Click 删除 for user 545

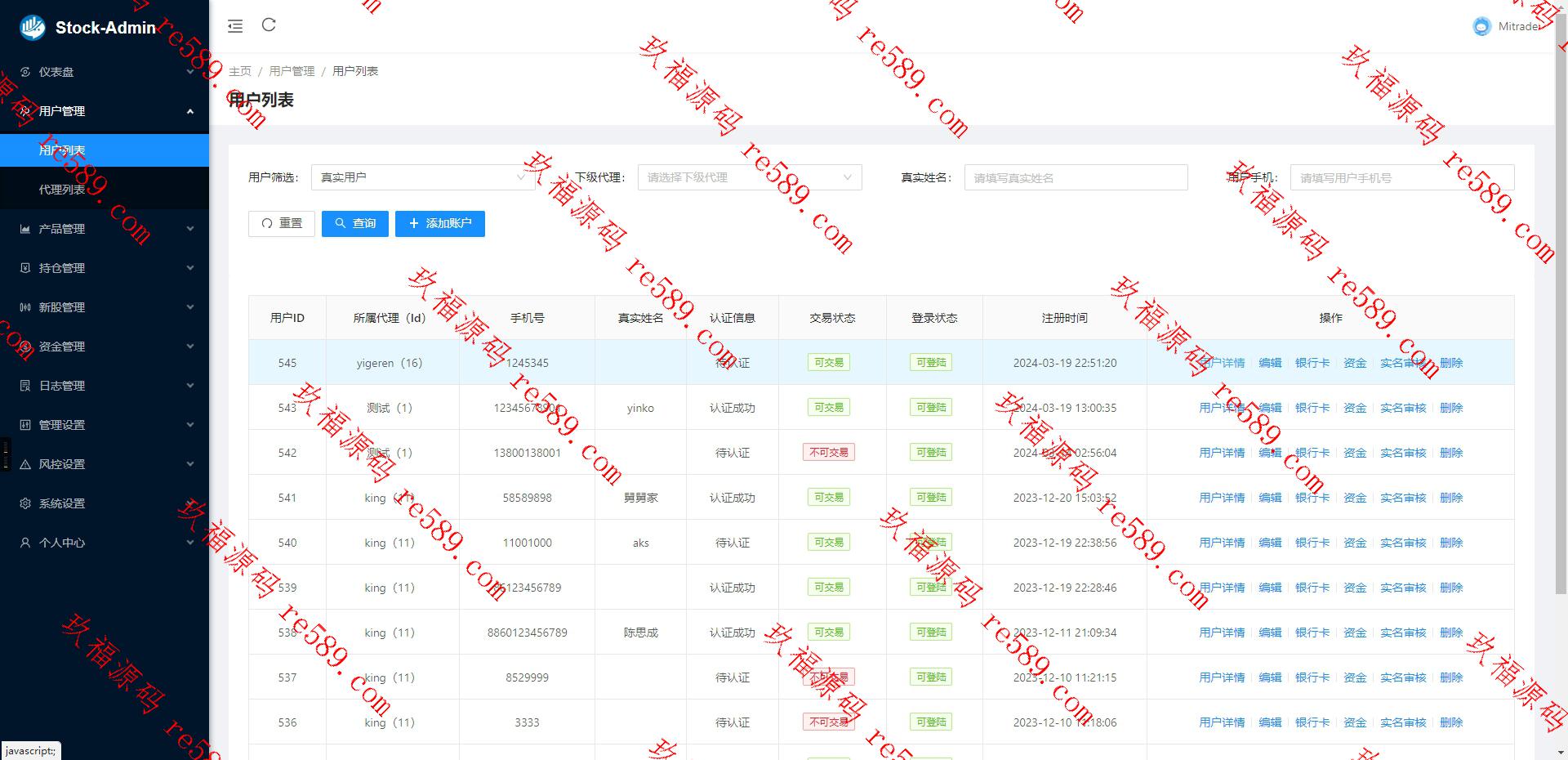pos(1451,363)
